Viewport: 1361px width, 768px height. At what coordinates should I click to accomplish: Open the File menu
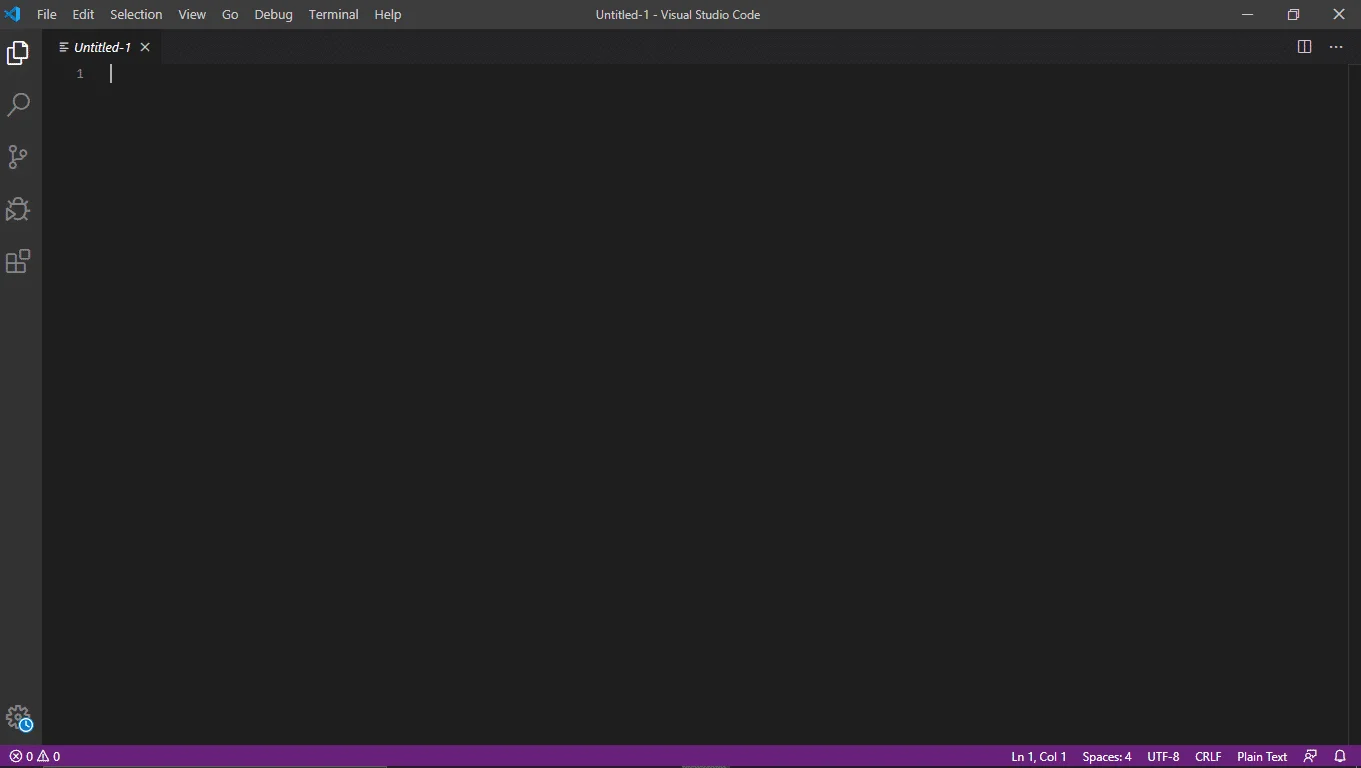coord(47,15)
